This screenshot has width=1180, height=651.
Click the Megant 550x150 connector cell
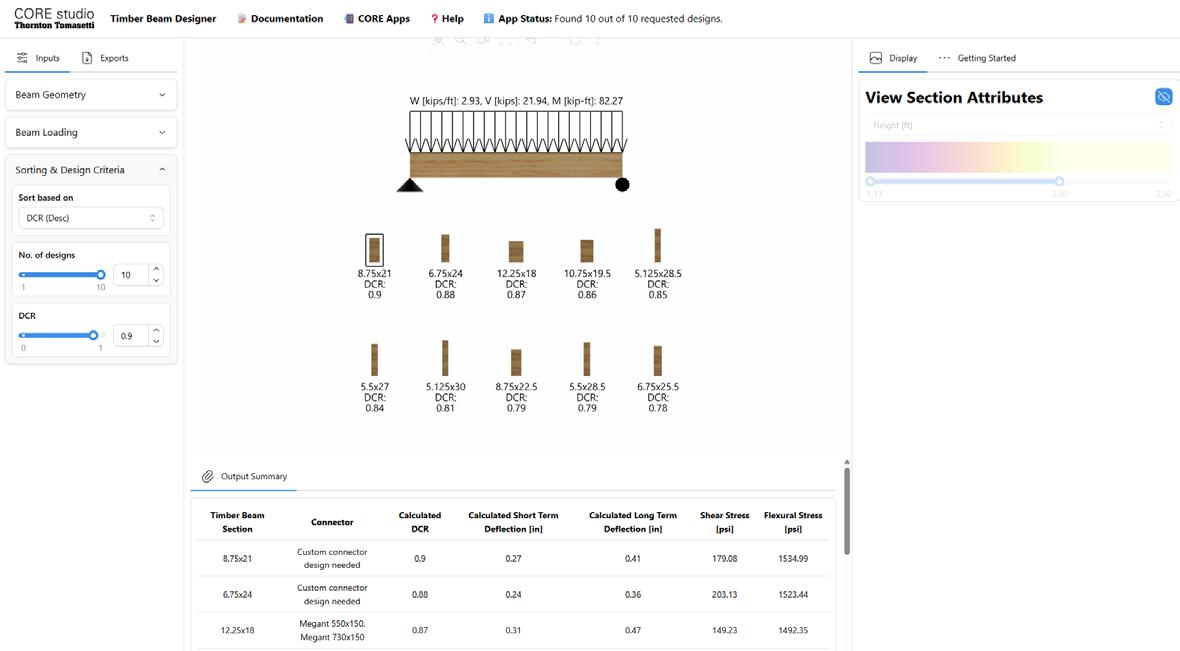coord(332,631)
